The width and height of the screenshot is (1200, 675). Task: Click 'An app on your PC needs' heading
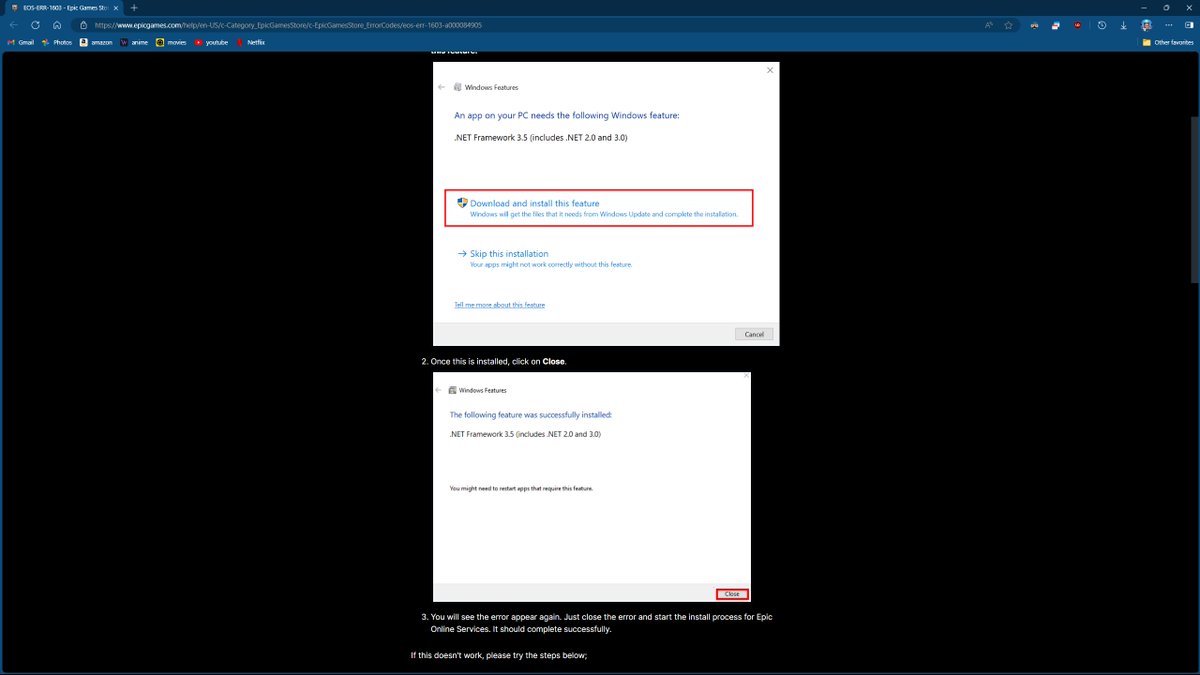click(x=567, y=116)
